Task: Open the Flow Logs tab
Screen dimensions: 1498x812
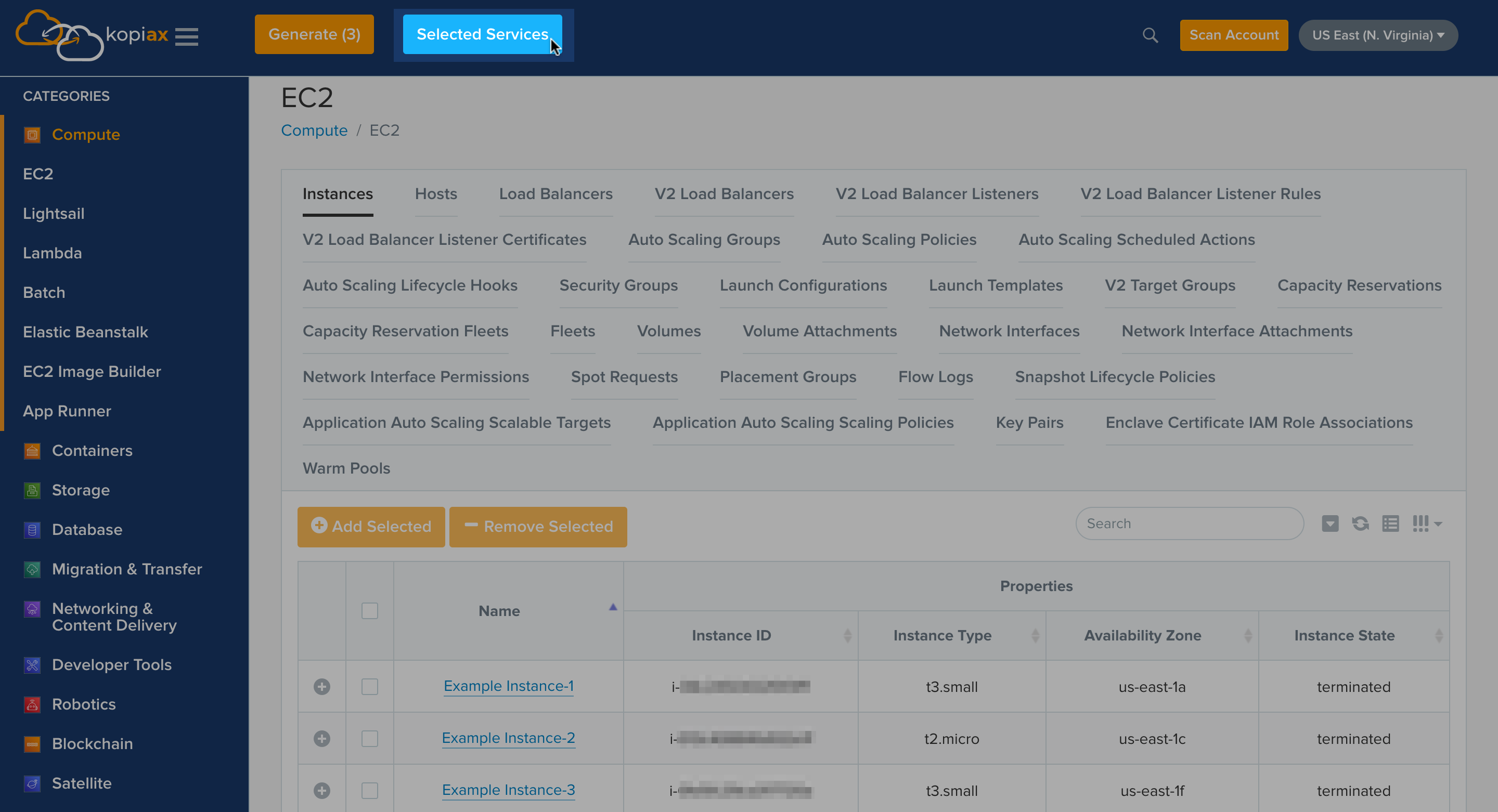Action: (x=935, y=377)
